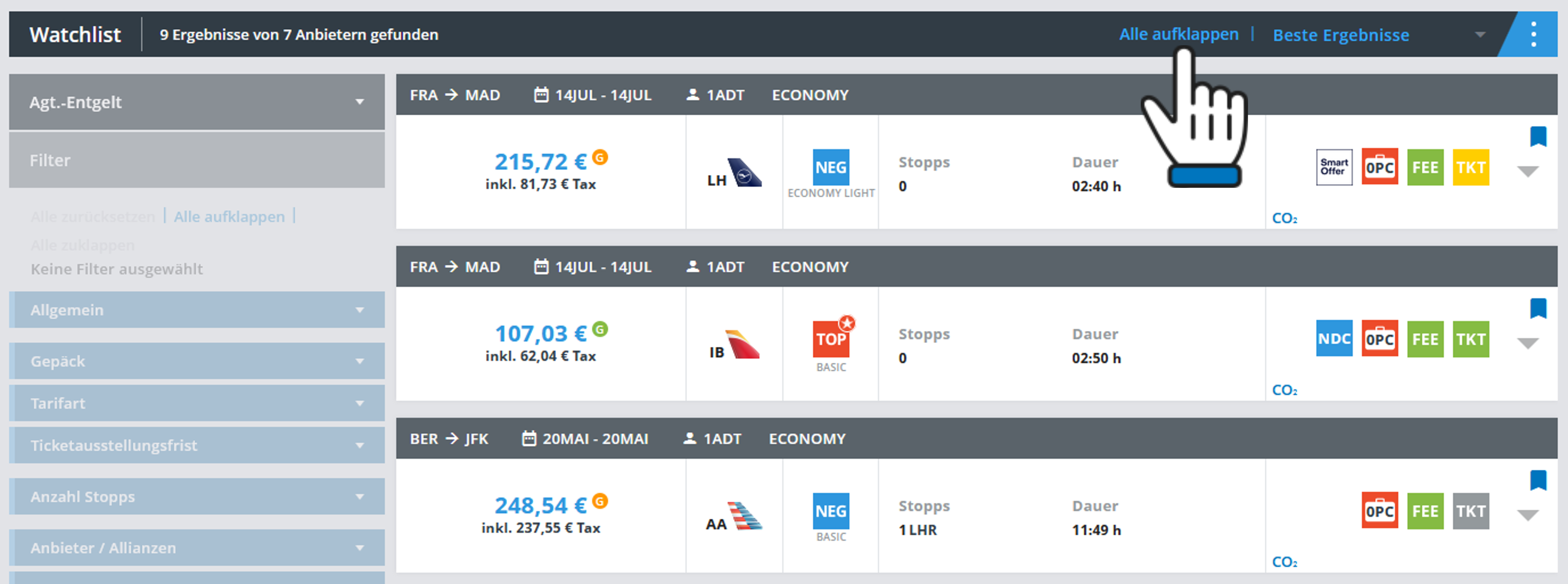The image size is (1568, 584).
Task: Click the TOP fare badge on Iberia result
Action: (x=831, y=339)
